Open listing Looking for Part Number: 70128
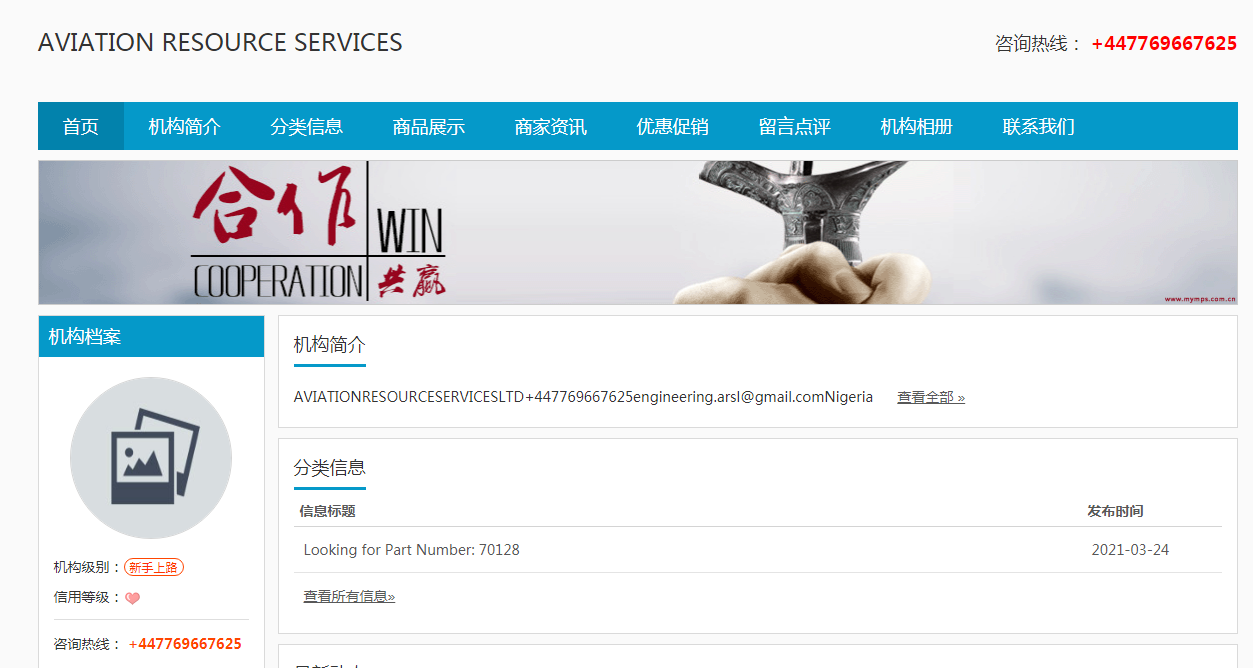1253x668 pixels. tap(412, 550)
